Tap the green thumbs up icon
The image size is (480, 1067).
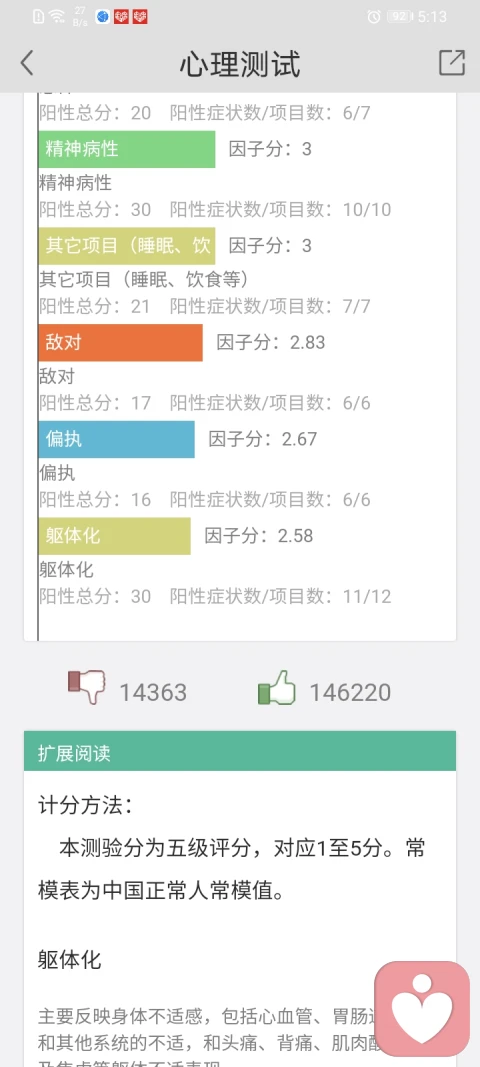pyautogui.click(x=277, y=687)
